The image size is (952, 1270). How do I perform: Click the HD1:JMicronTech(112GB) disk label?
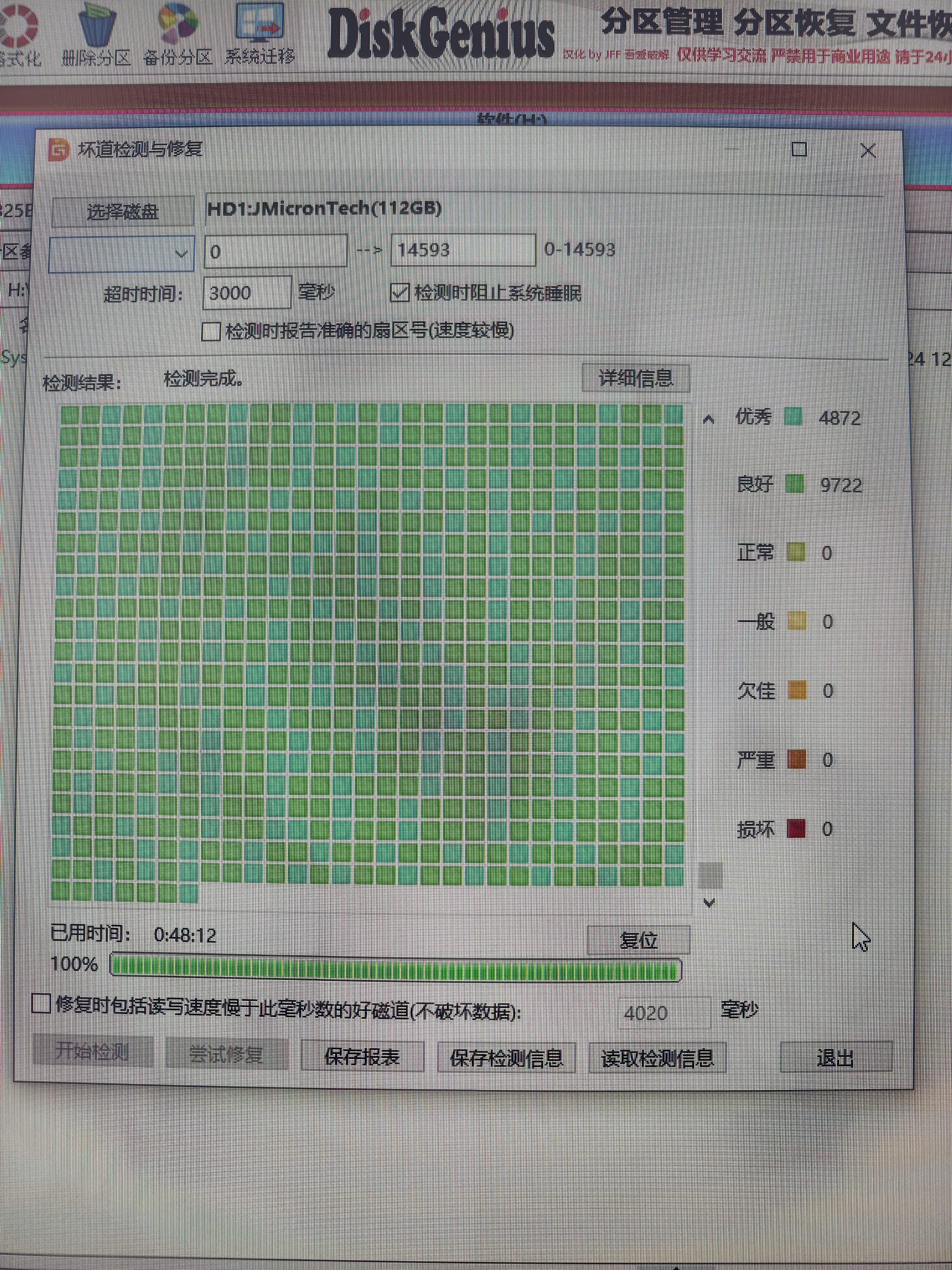pos(324,208)
